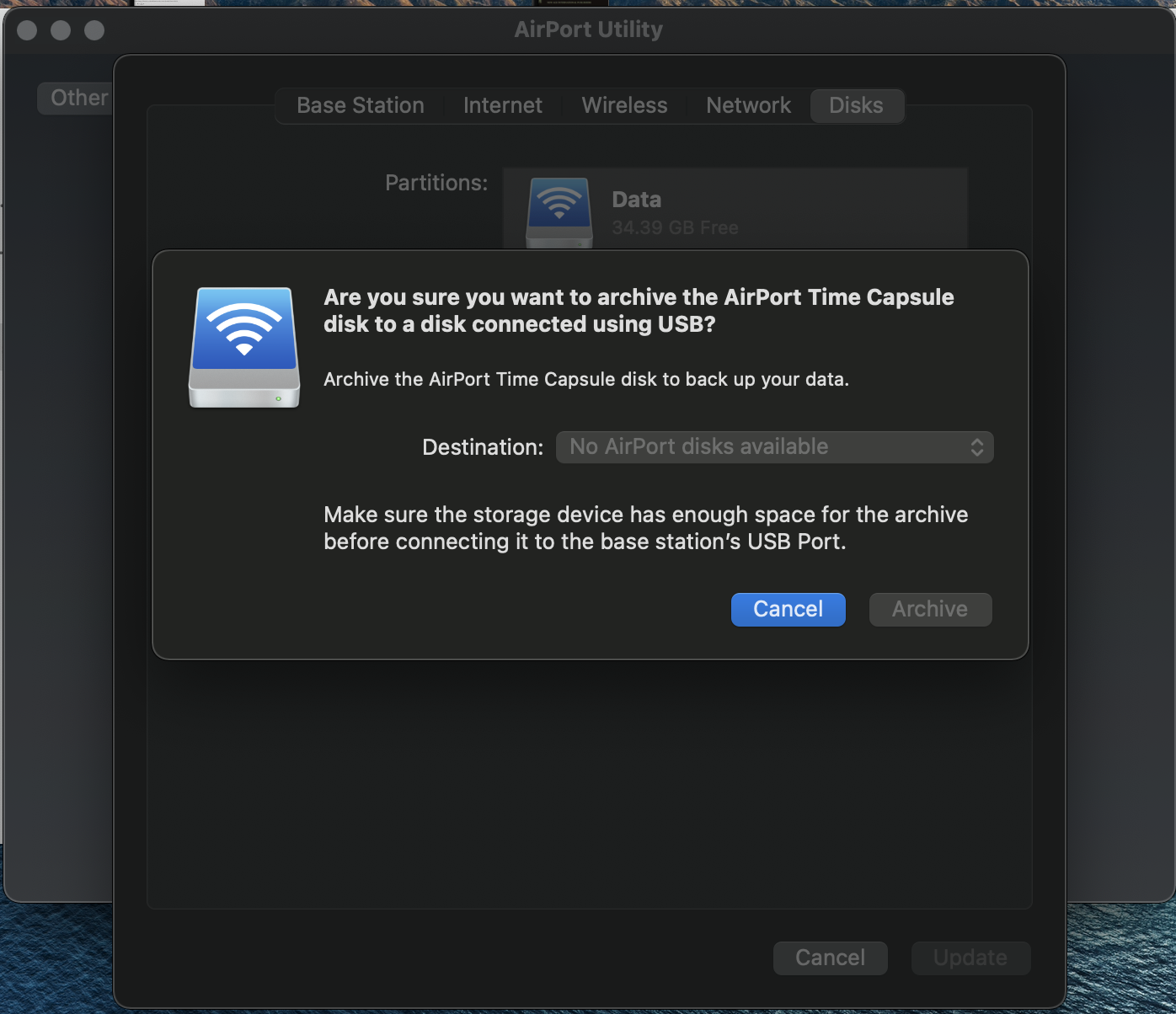Open the Wireless tab
Screen dimensions: 1176x1014
tap(624, 105)
